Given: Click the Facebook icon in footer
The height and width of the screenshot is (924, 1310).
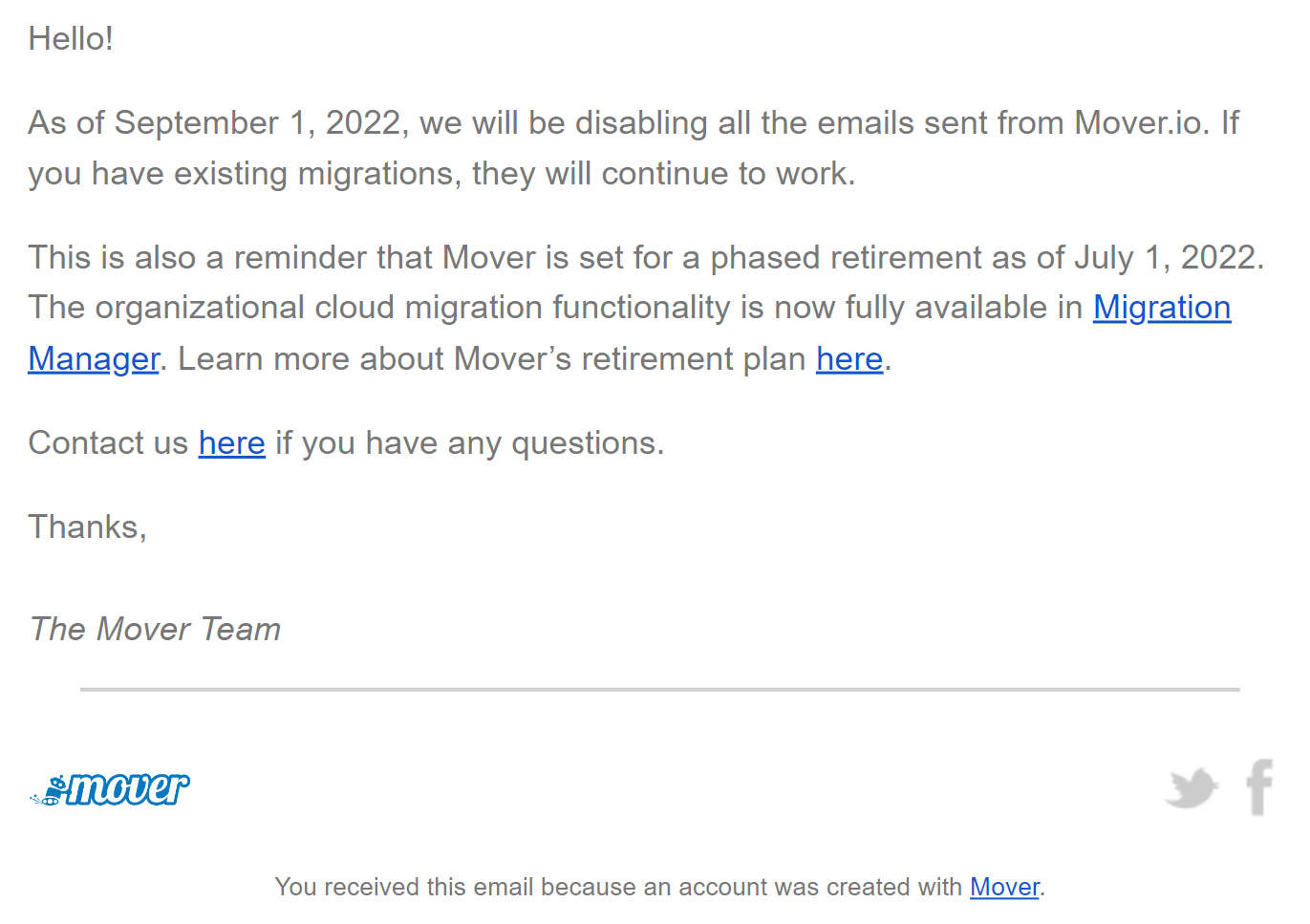Looking at the screenshot, I should point(1259,787).
